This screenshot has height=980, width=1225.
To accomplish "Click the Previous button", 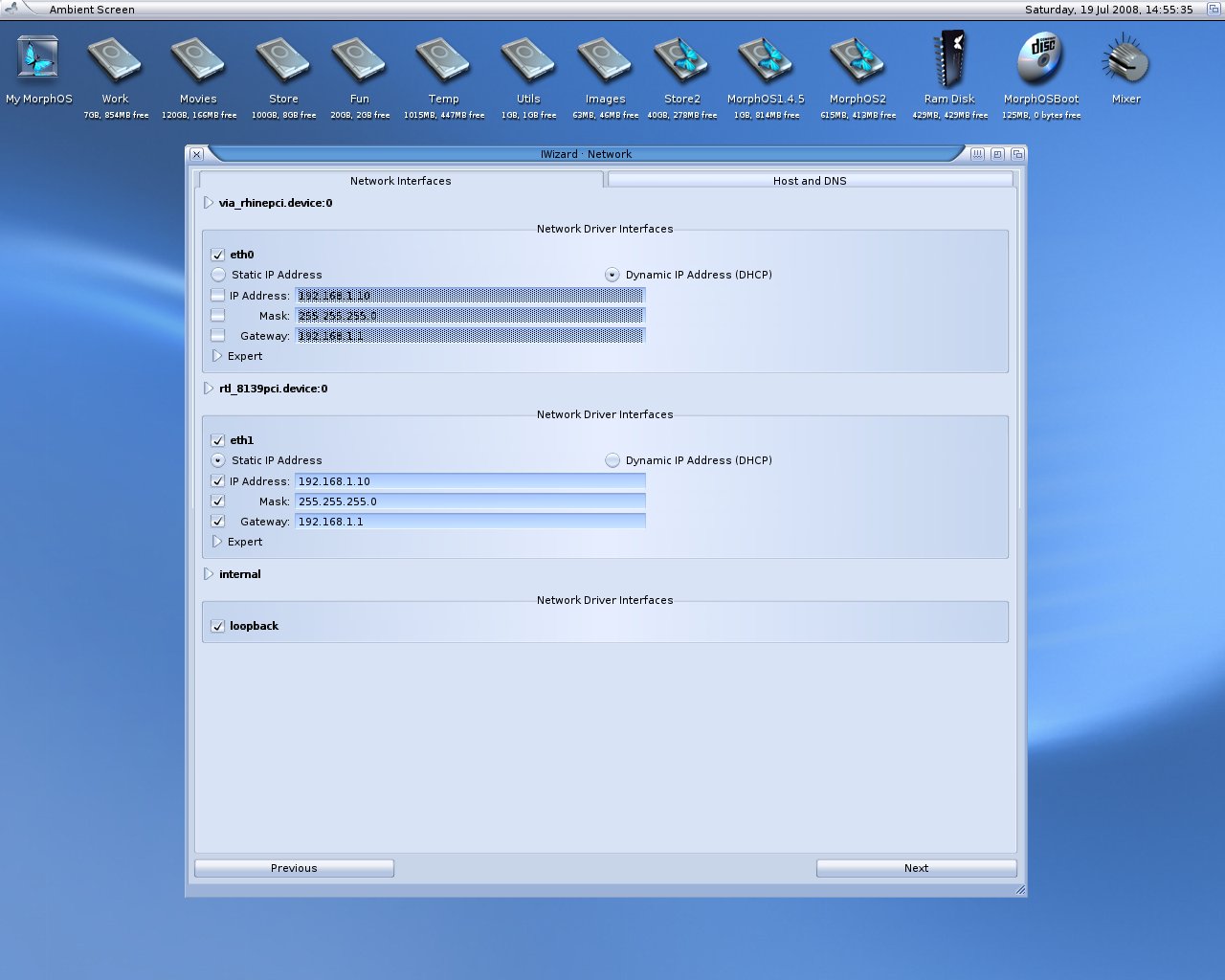I will click(294, 868).
